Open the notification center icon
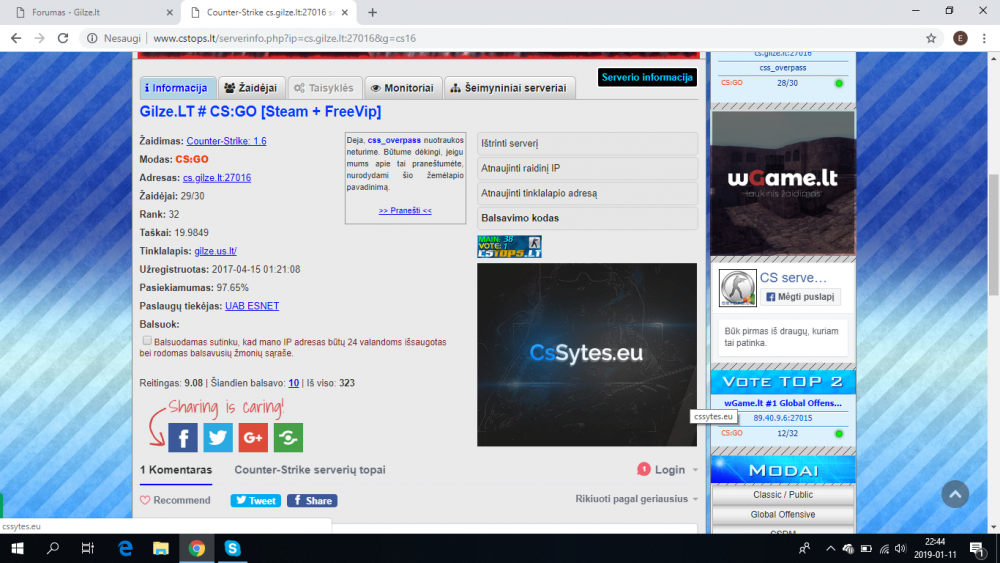Image resolution: width=1000 pixels, height=563 pixels. (976, 548)
